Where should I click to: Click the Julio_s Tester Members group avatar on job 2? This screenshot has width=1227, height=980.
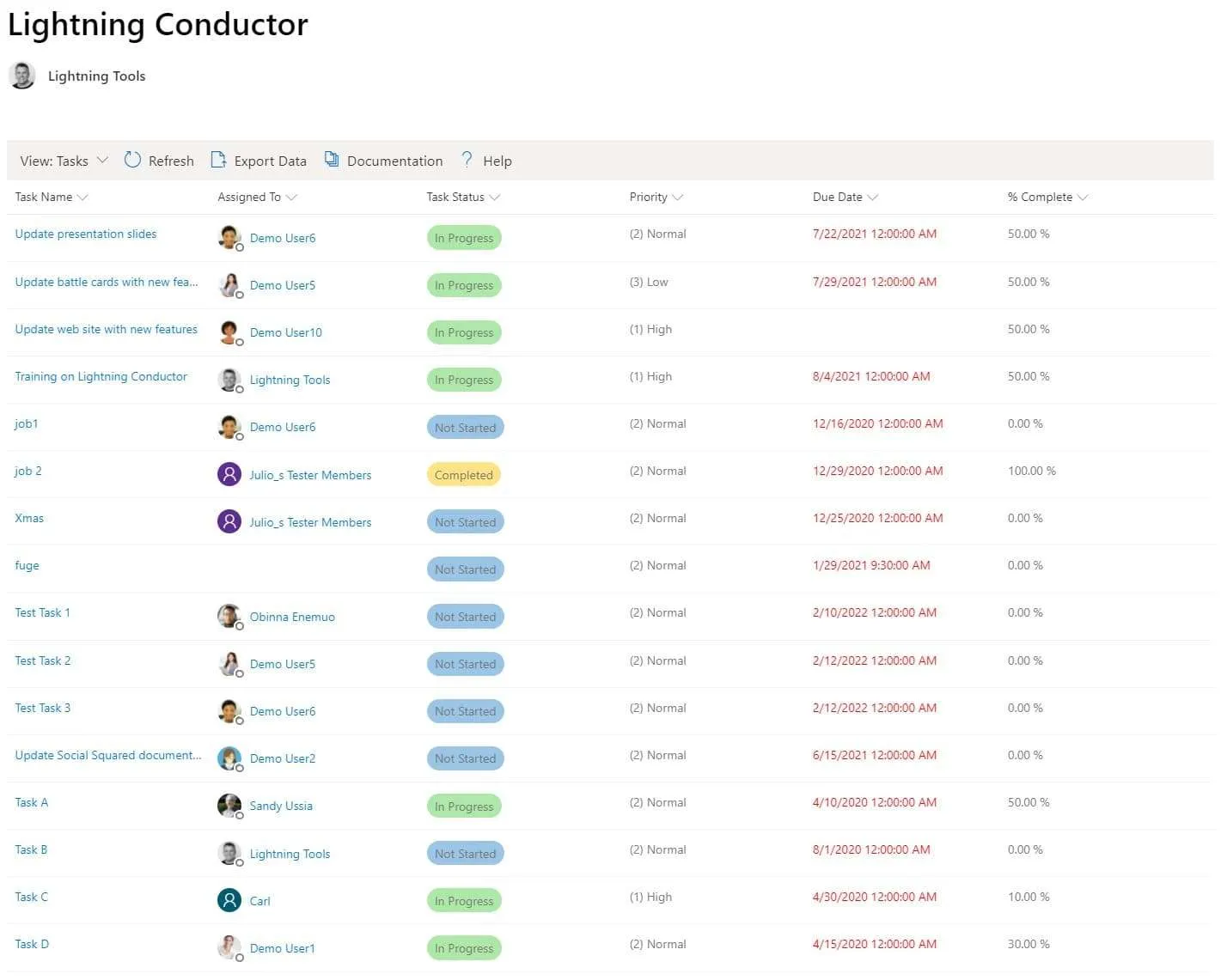tap(229, 474)
